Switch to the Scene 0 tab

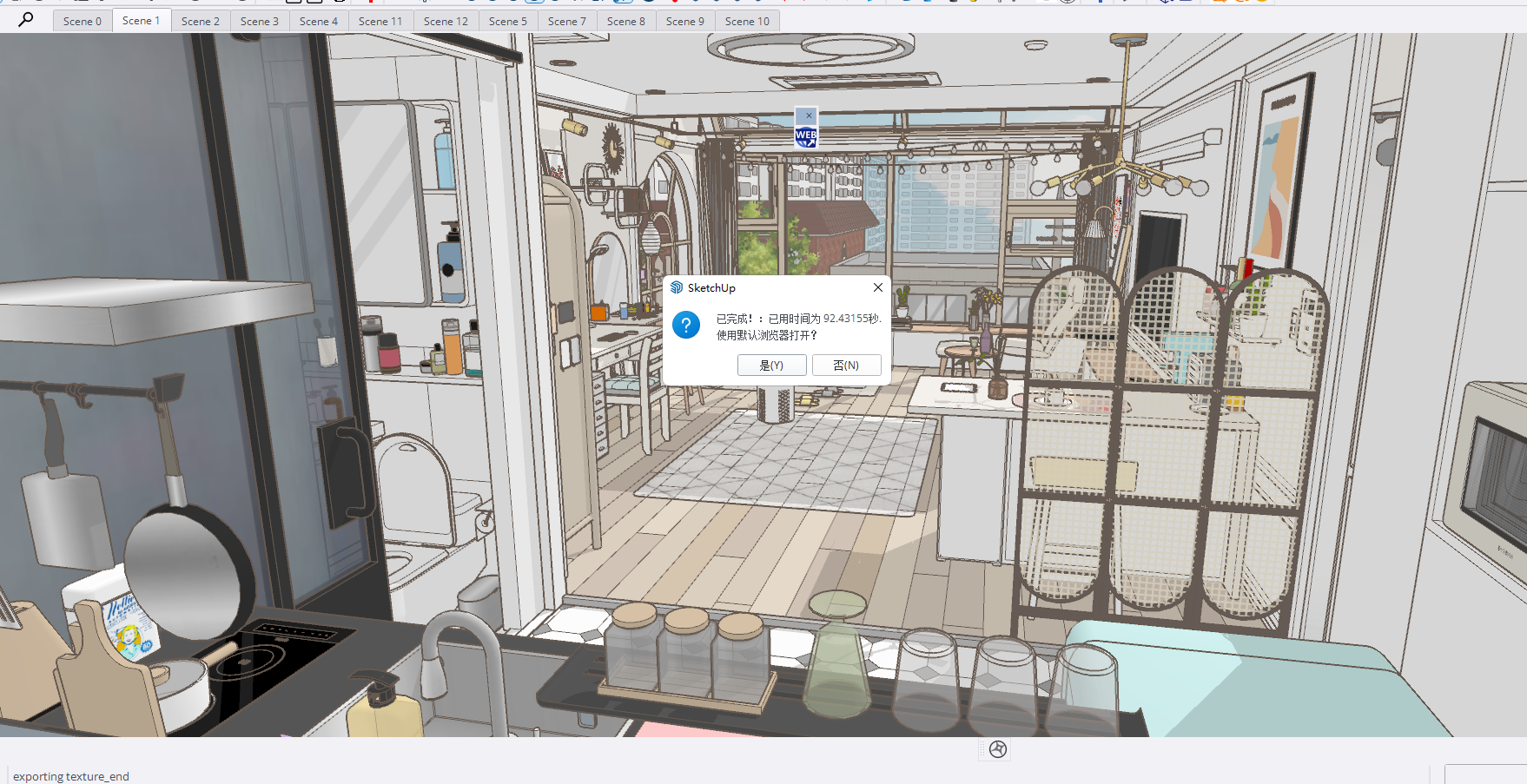point(83,21)
